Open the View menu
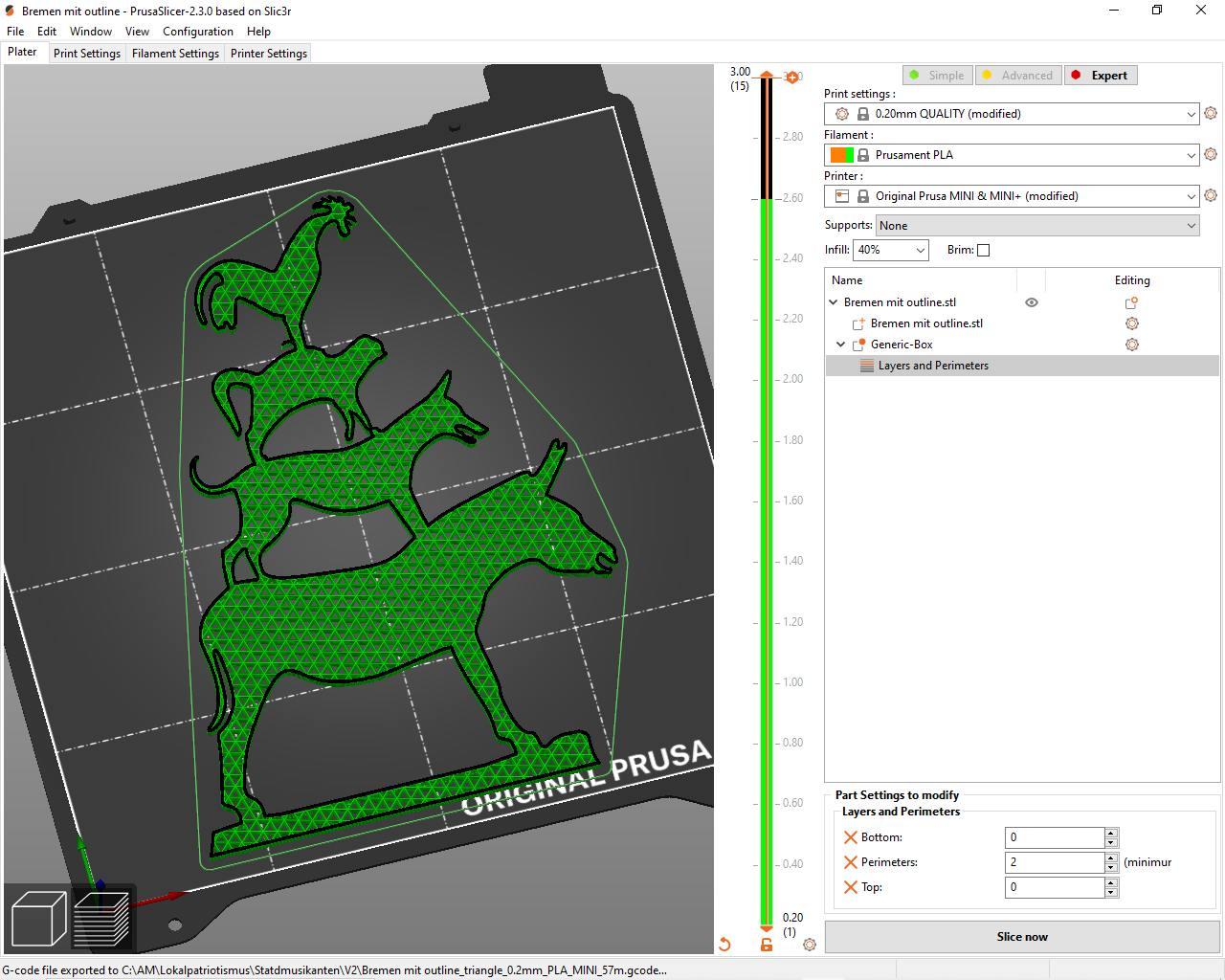This screenshot has width=1225, height=980. pyautogui.click(x=137, y=32)
